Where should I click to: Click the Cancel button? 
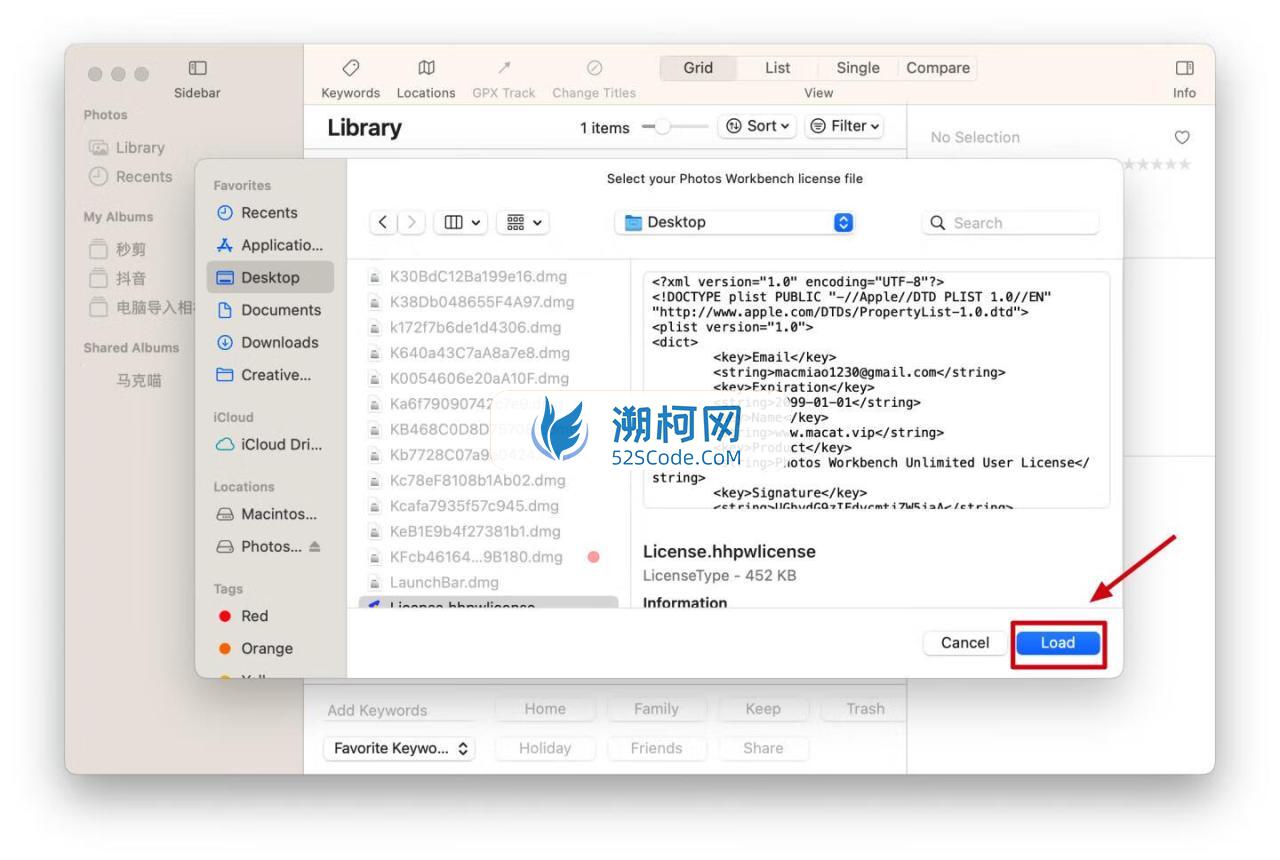click(966, 643)
